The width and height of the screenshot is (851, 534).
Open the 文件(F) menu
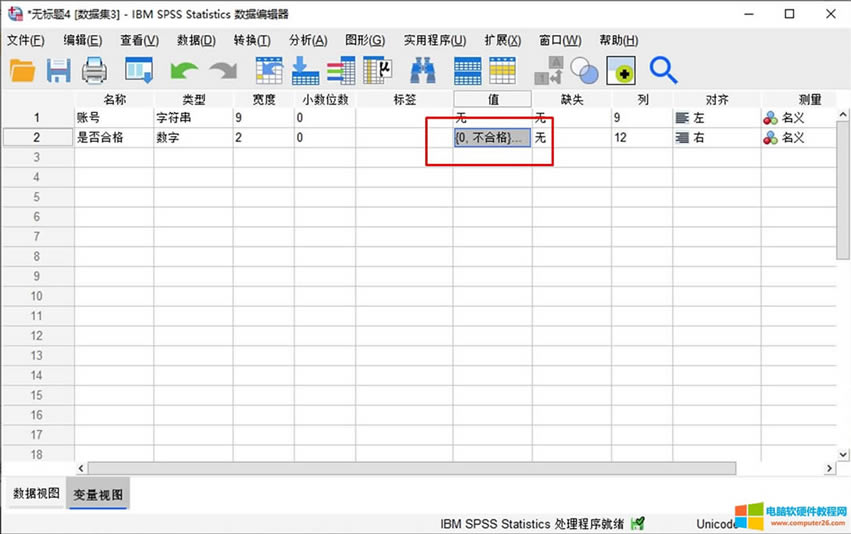tap(26, 40)
